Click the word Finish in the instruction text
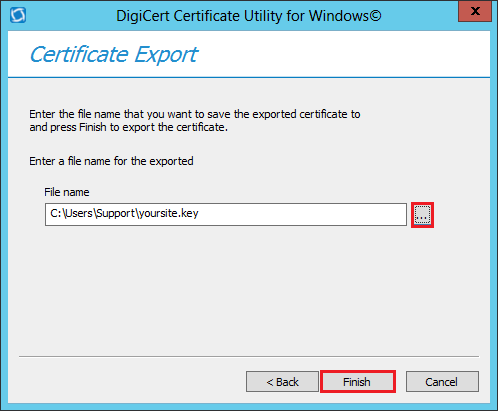The width and height of the screenshot is (498, 411). point(93,127)
